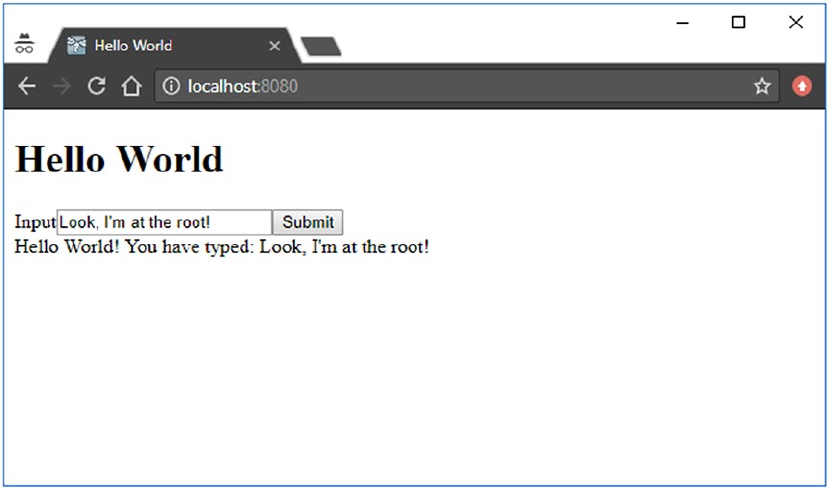Image resolution: width=829 pixels, height=489 pixels.
Task: Close the browser window
Action: click(x=796, y=22)
